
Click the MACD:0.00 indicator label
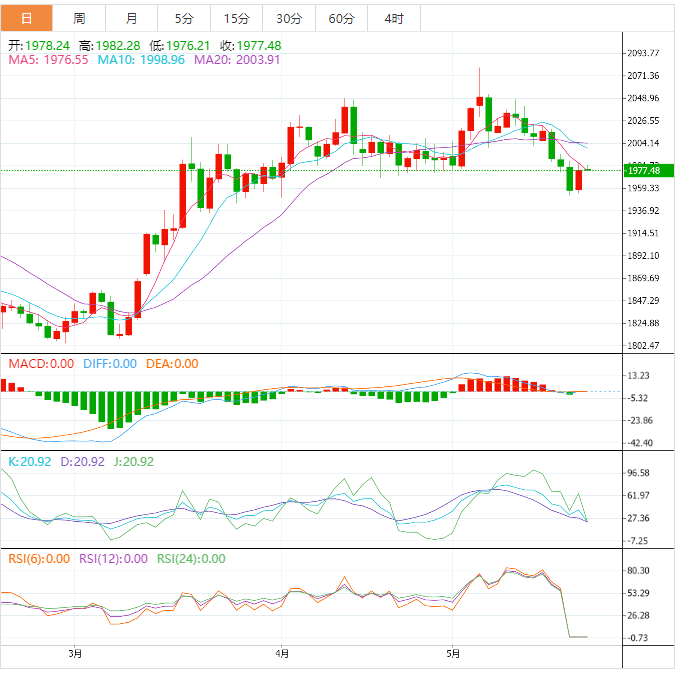click(41, 364)
